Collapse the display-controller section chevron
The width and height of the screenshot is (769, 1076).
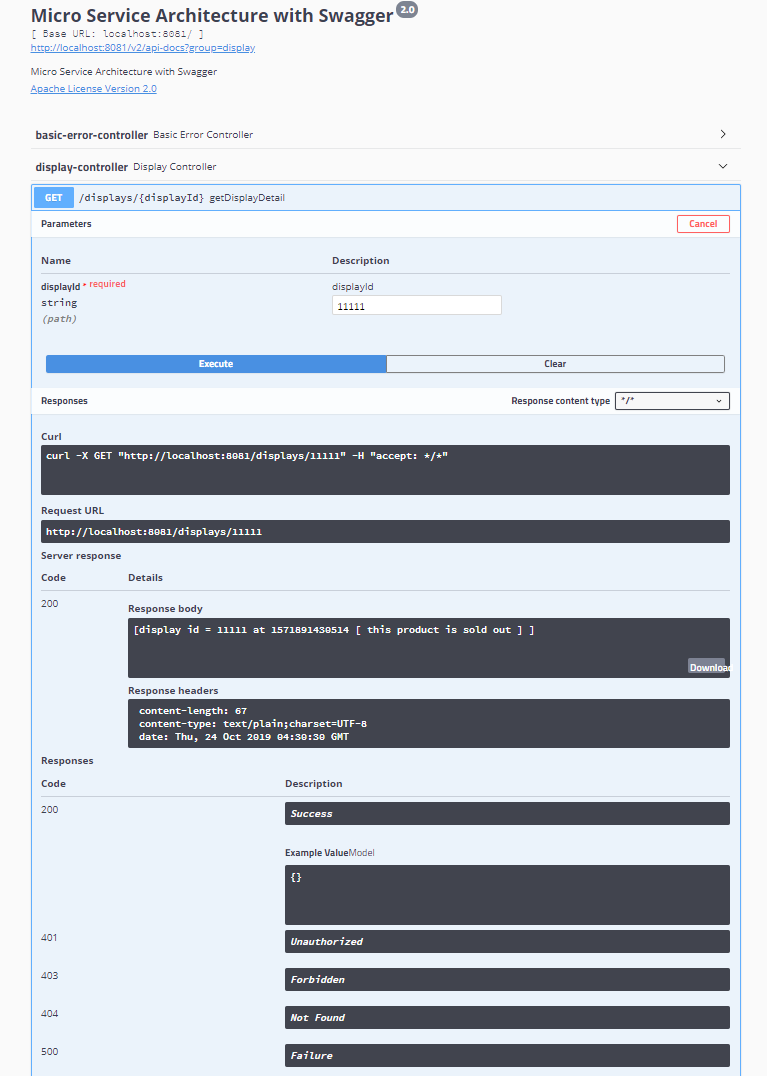(723, 167)
